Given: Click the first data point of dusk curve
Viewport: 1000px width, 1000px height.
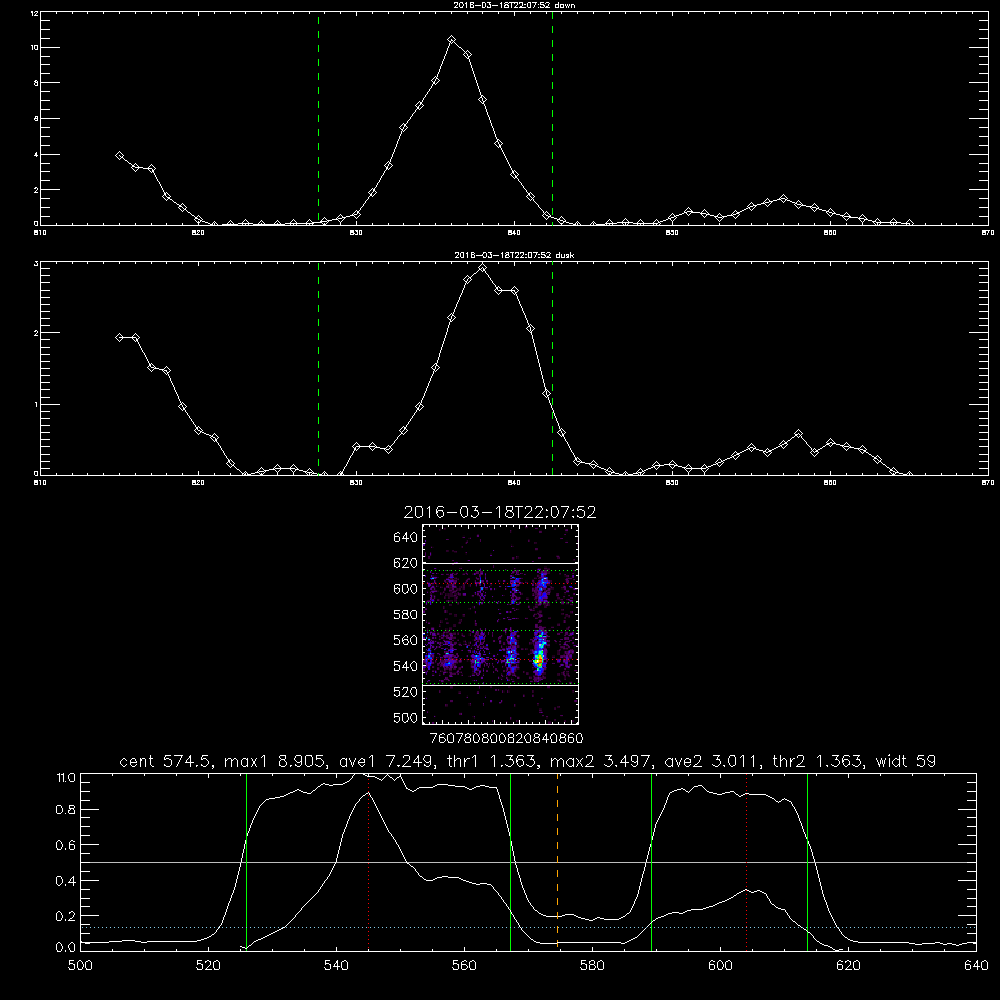Looking at the screenshot, I should [x=119, y=337].
